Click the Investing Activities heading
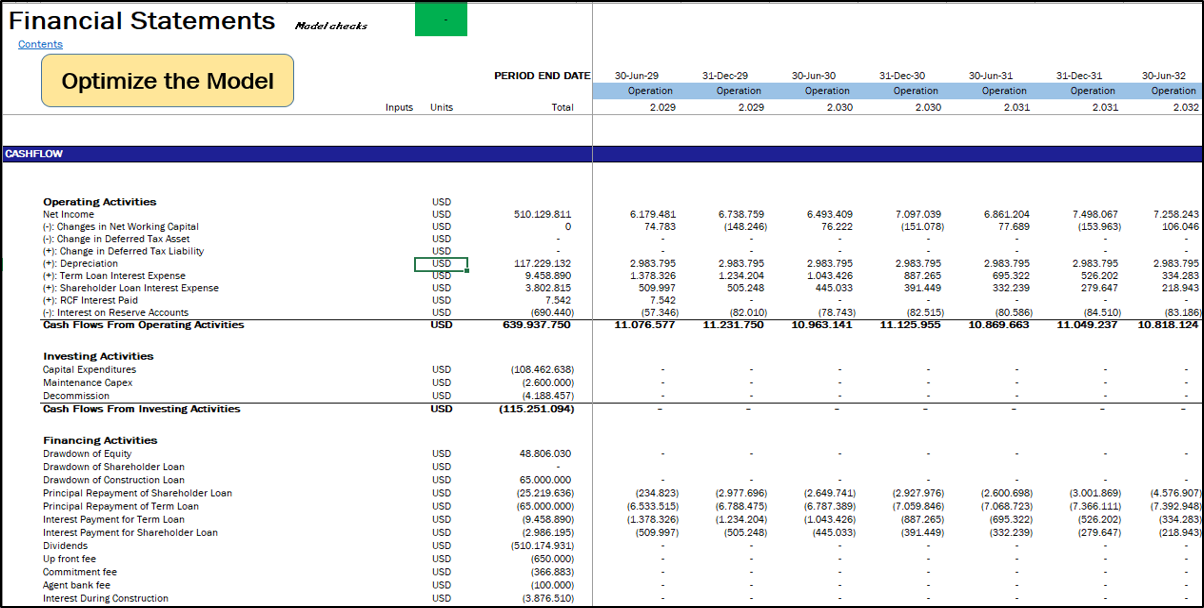The width and height of the screenshot is (1204, 608). [x=98, y=356]
